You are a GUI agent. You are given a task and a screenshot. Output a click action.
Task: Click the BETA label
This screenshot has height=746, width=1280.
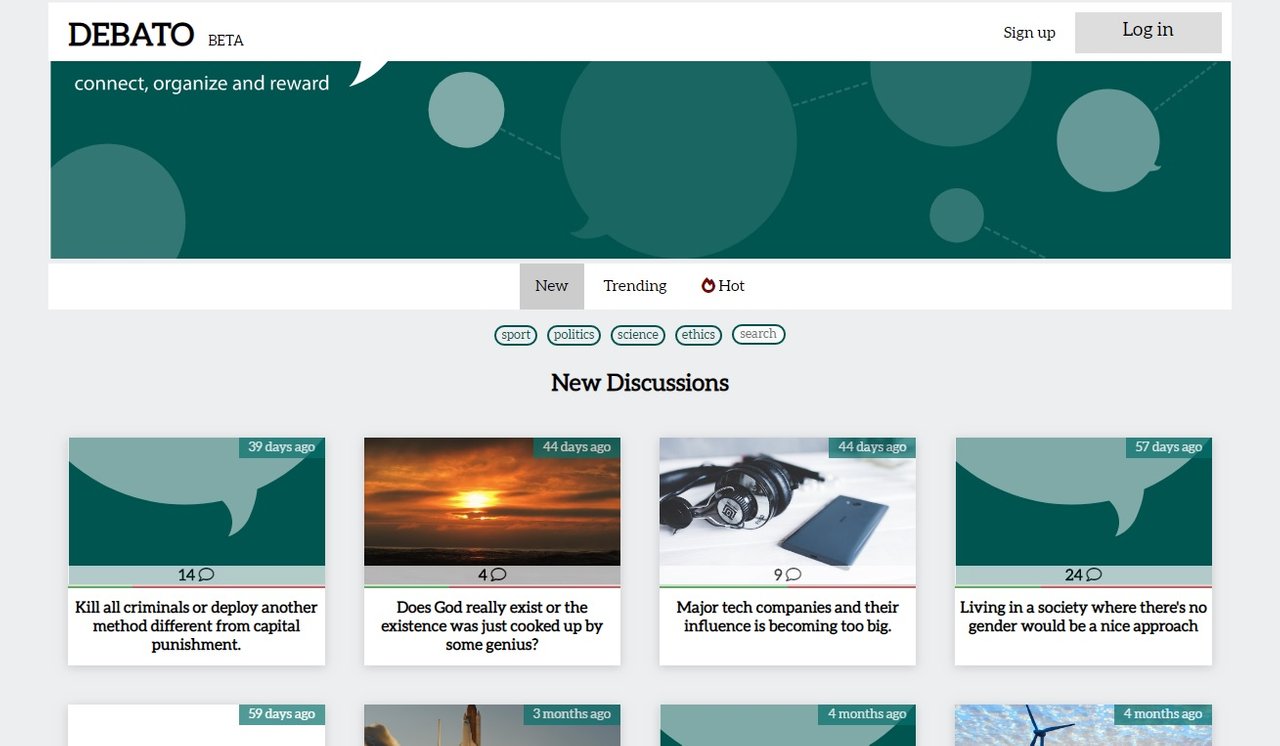click(226, 41)
